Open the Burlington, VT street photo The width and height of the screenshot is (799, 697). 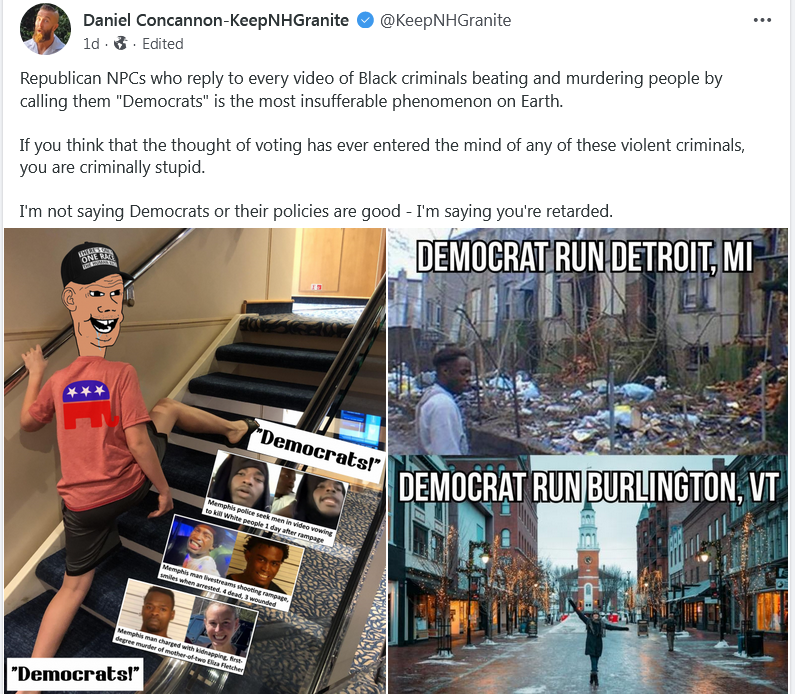tap(588, 575)
